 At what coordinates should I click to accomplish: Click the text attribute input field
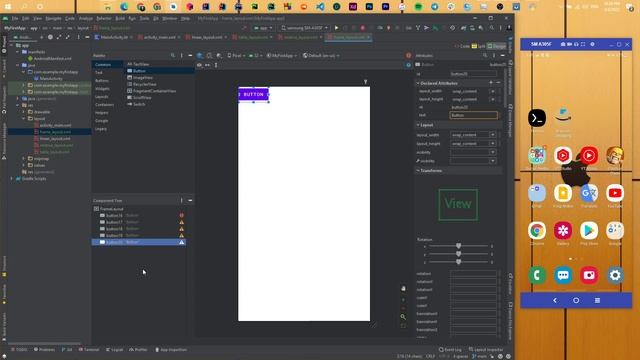coord(473,115)
